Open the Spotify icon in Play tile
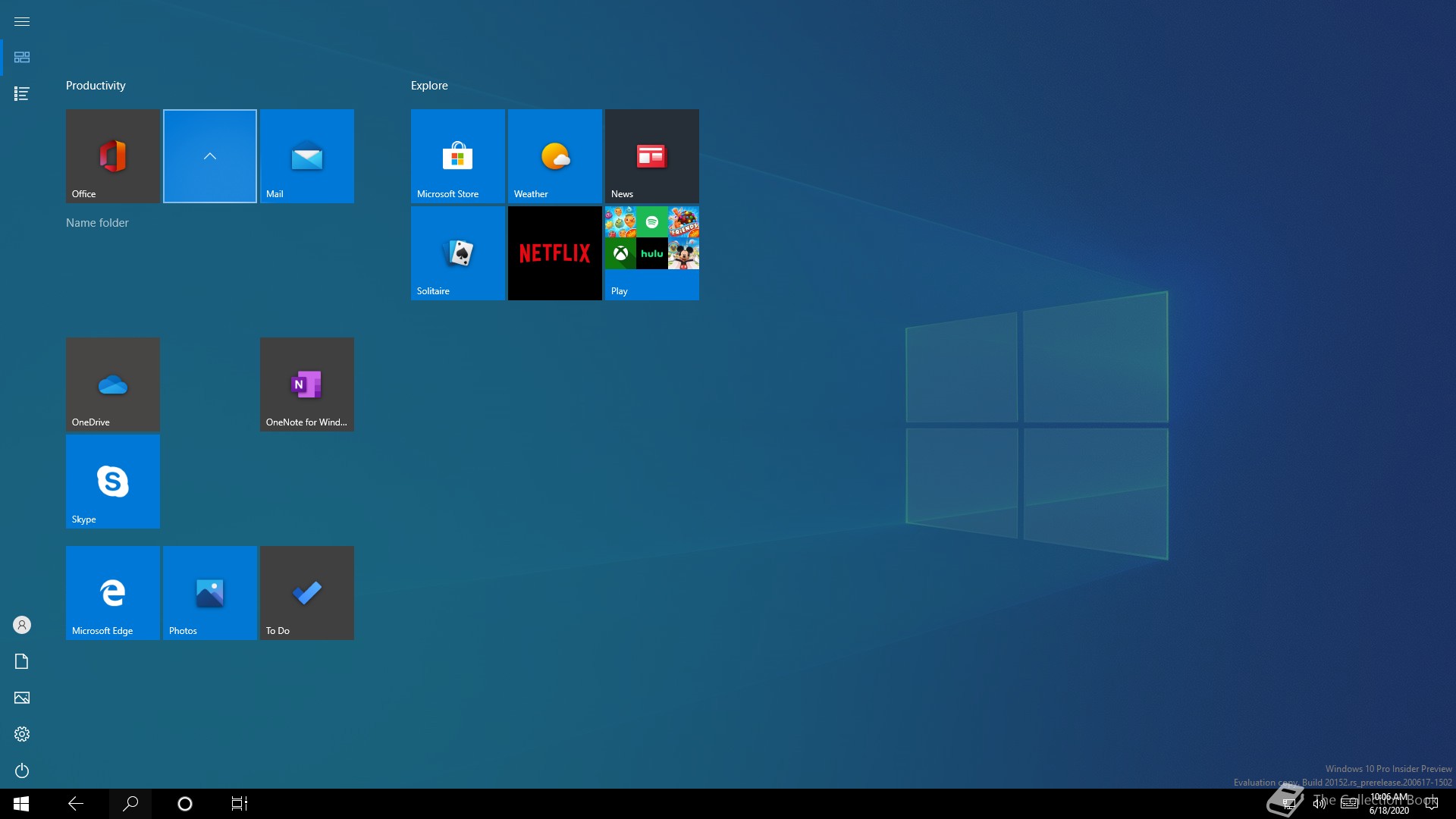This screenshot has height=819, width=1456. [652, 222]
